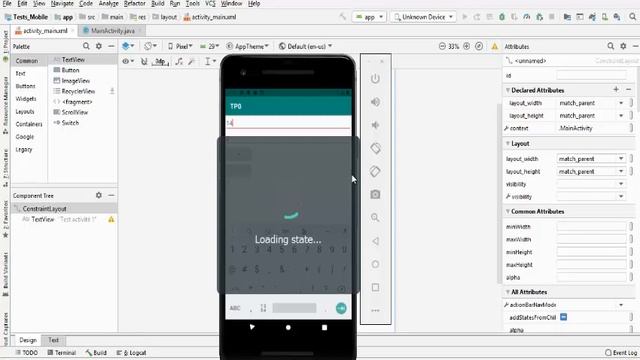
Task: Open Pixel device selector dropdown
Action: [180, 47]
